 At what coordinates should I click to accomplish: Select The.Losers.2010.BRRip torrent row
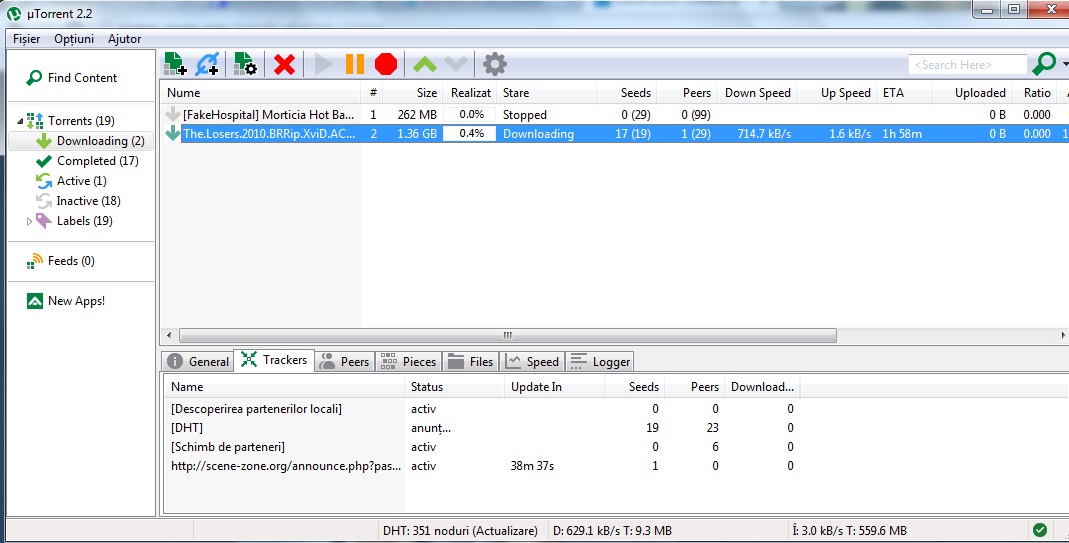[614, 134]
